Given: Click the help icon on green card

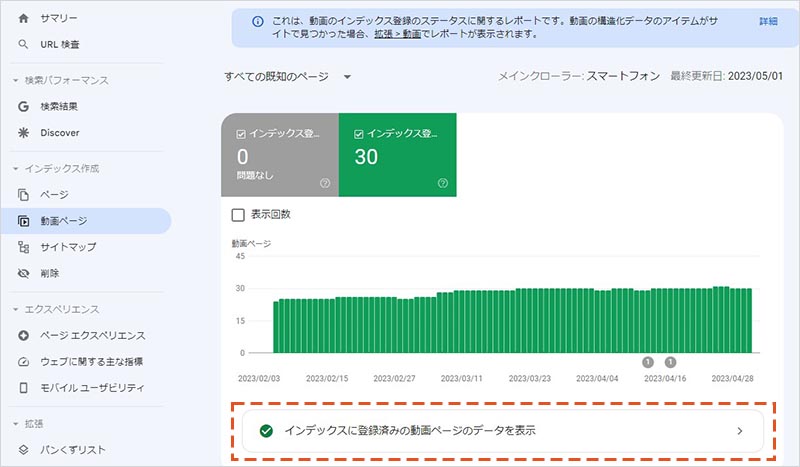Looking at the screenshot, I should (442, 183).
